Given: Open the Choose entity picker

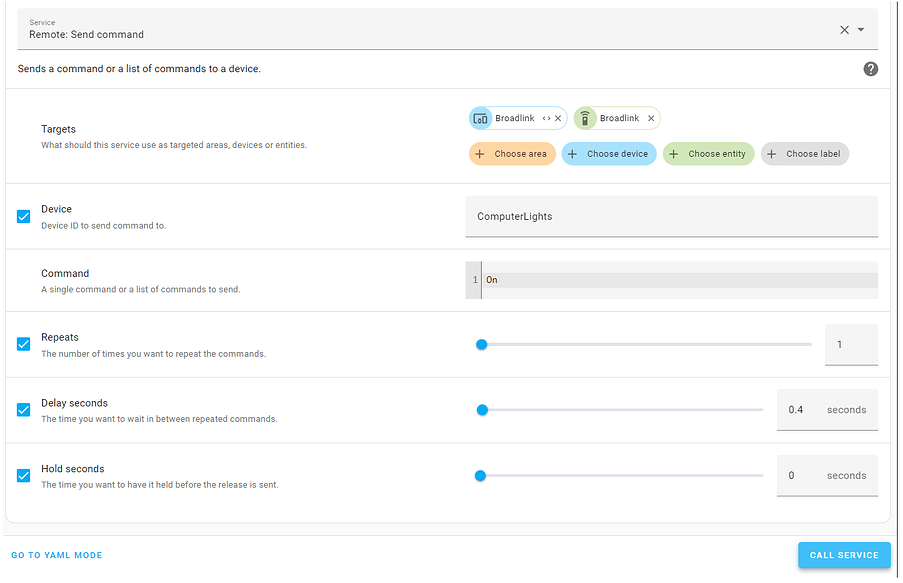Looking at the screenshot, I should (708, 154).
